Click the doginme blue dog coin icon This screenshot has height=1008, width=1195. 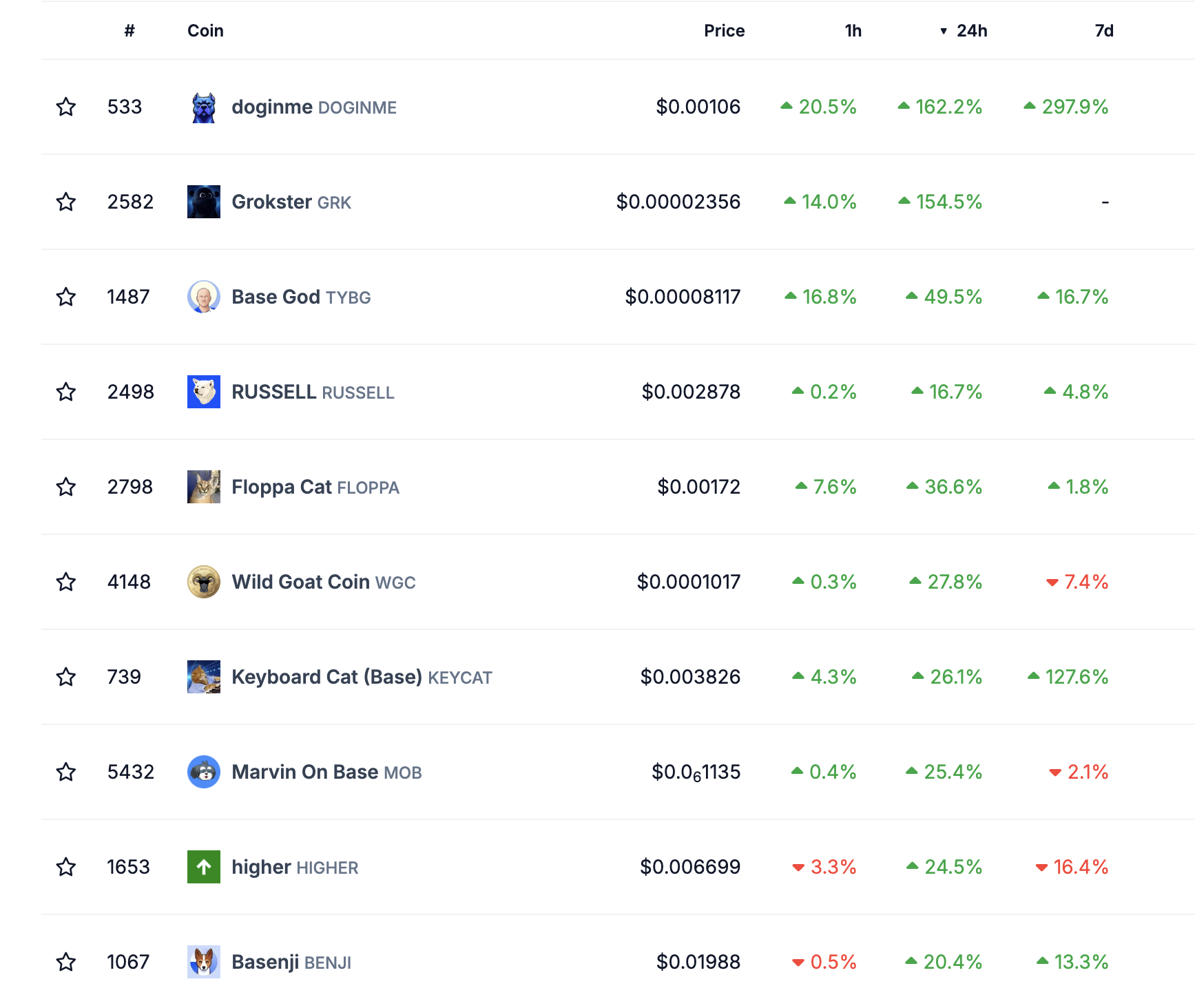click(x=204, y=107)
